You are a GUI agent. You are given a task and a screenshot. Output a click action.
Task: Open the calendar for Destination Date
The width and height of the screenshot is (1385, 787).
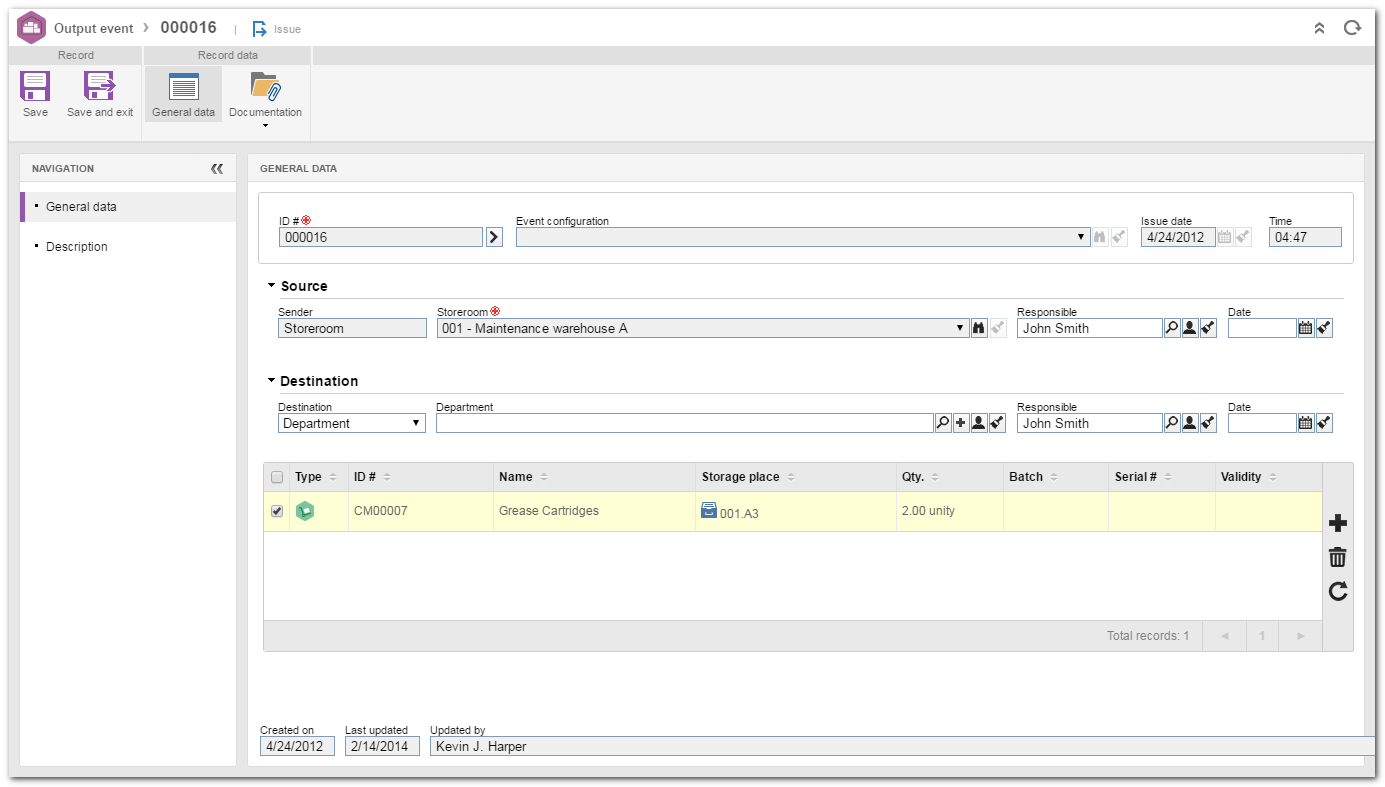click(1305, 423)
